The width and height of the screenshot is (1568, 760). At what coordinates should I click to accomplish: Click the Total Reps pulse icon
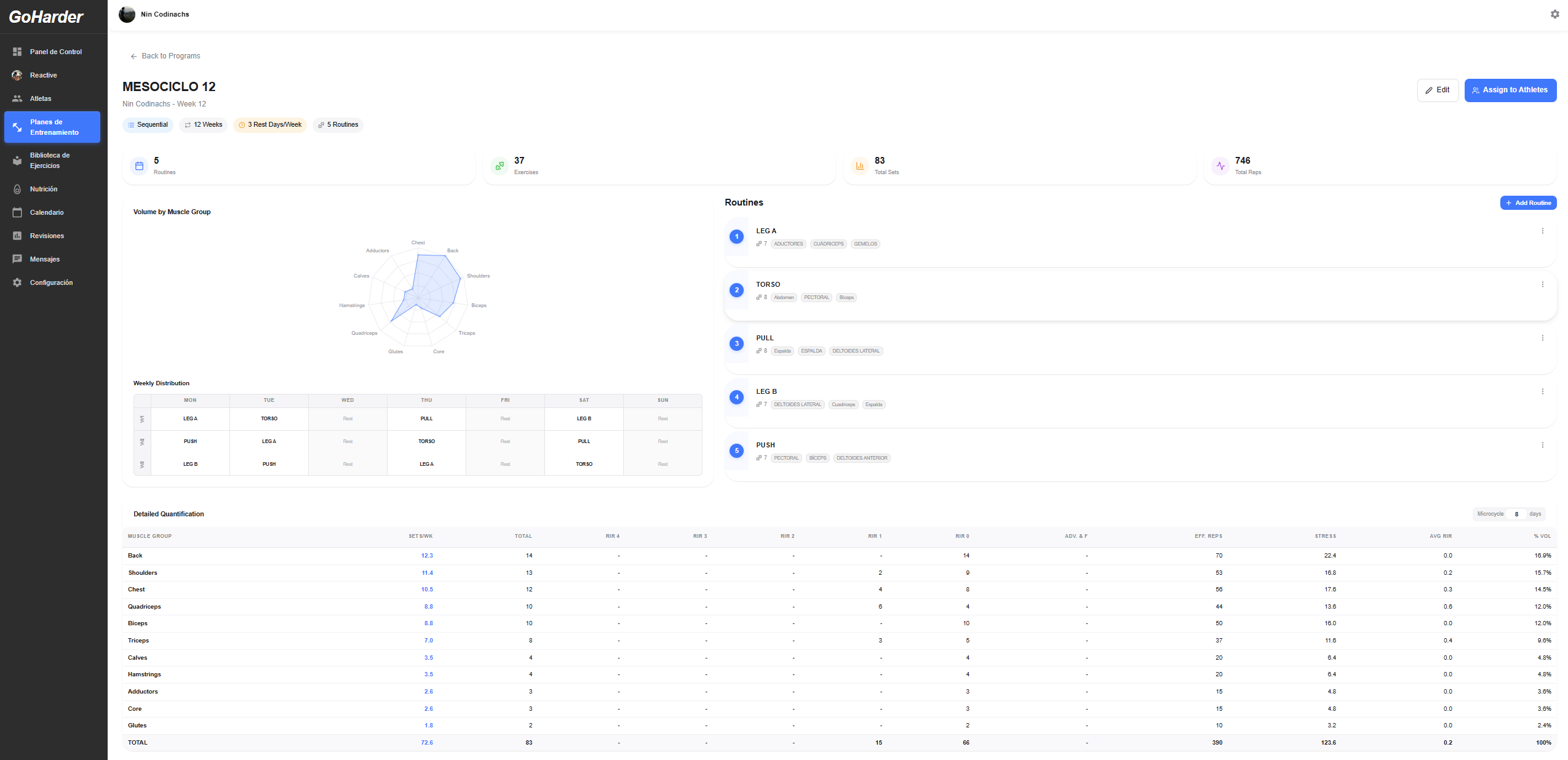pyautogui.click(x=1220, y=166)
